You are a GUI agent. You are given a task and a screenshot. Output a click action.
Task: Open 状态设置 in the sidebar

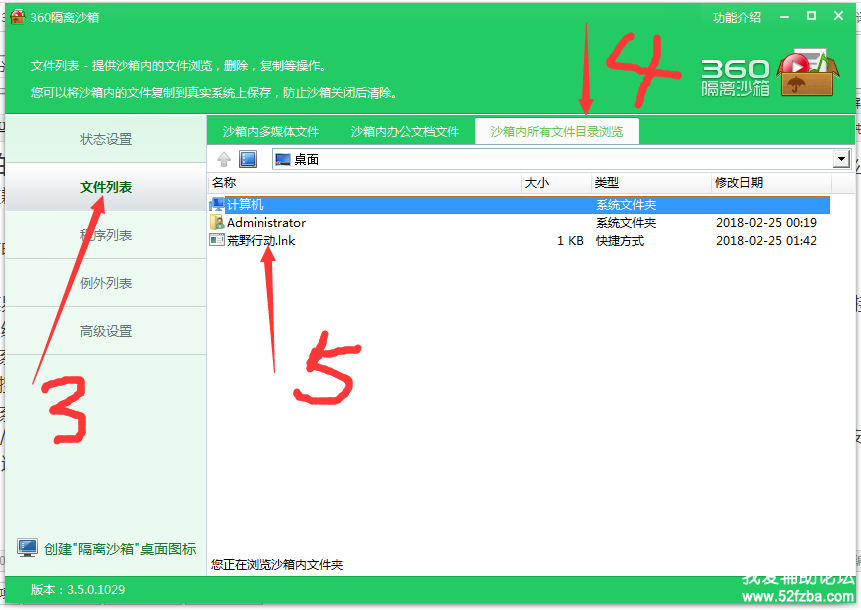tap(106, 139)
